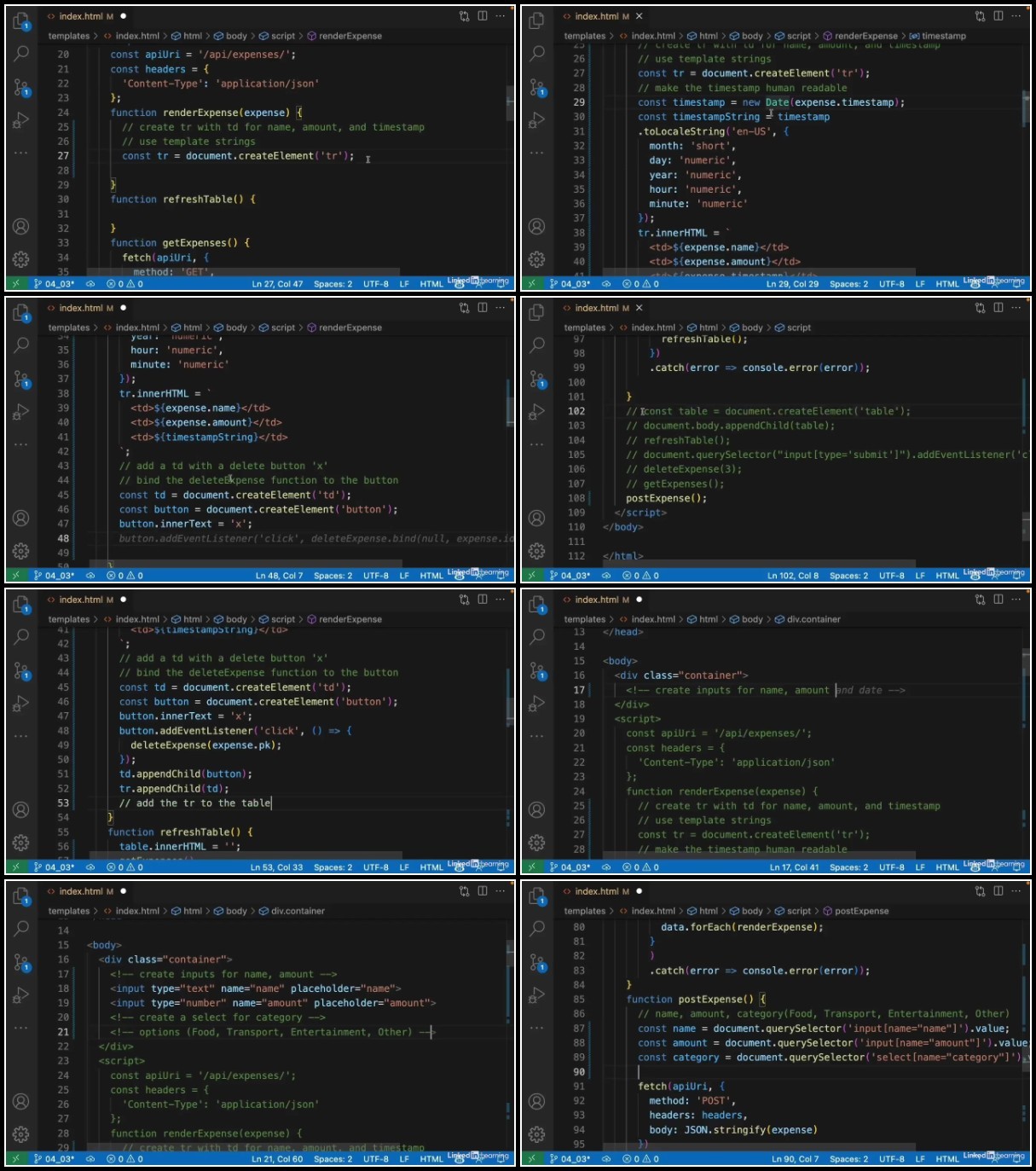The width and height of the screenshot is (1036, 1171).
Task: Expand script breadcrumb in the Ln 102, Col 8 panel
Action: pos(793,328)
